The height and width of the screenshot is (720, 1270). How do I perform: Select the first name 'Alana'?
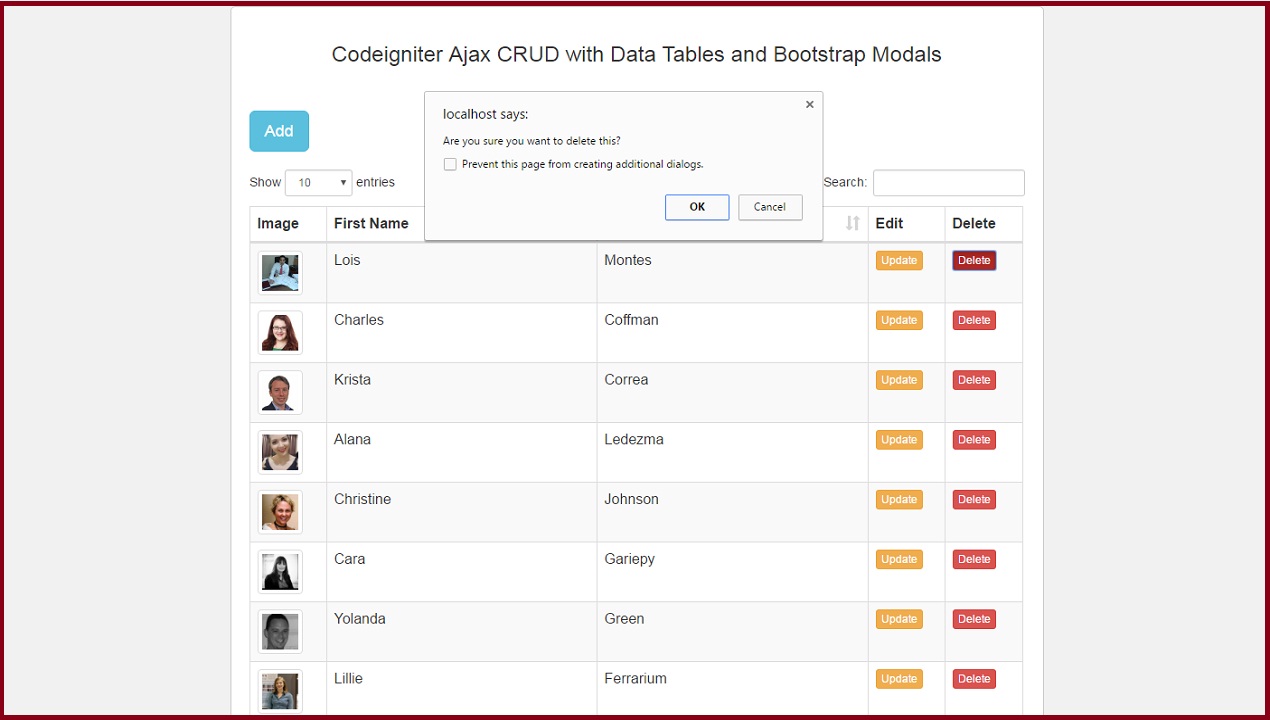352,439
